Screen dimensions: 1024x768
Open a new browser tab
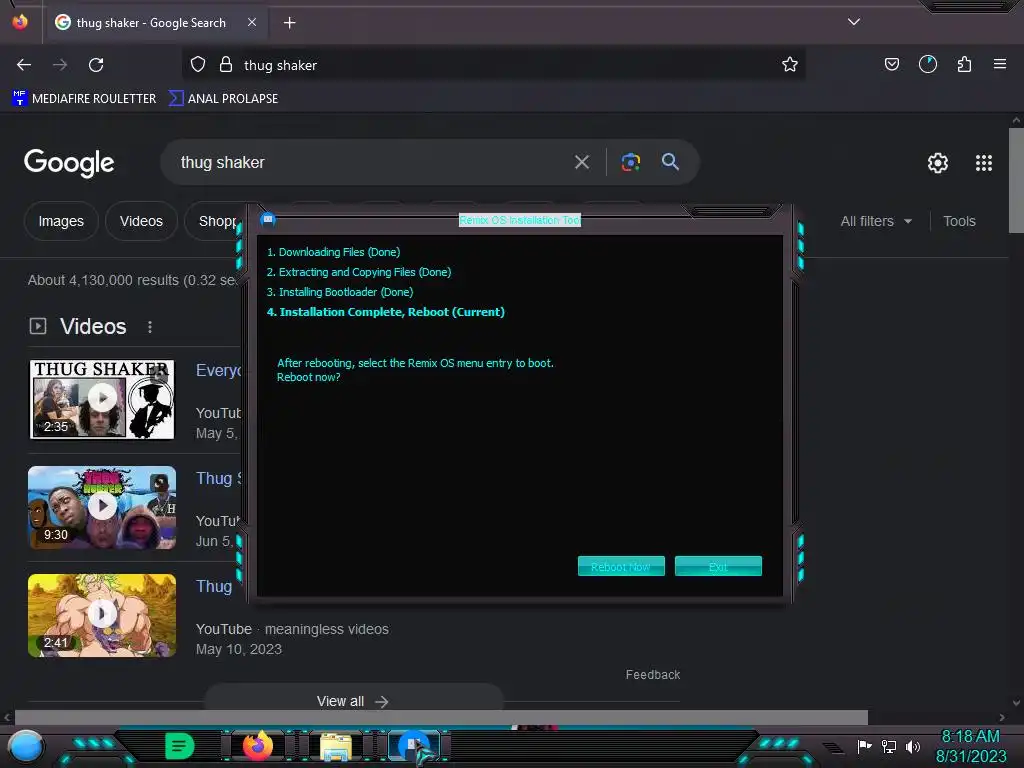(289, 23)
